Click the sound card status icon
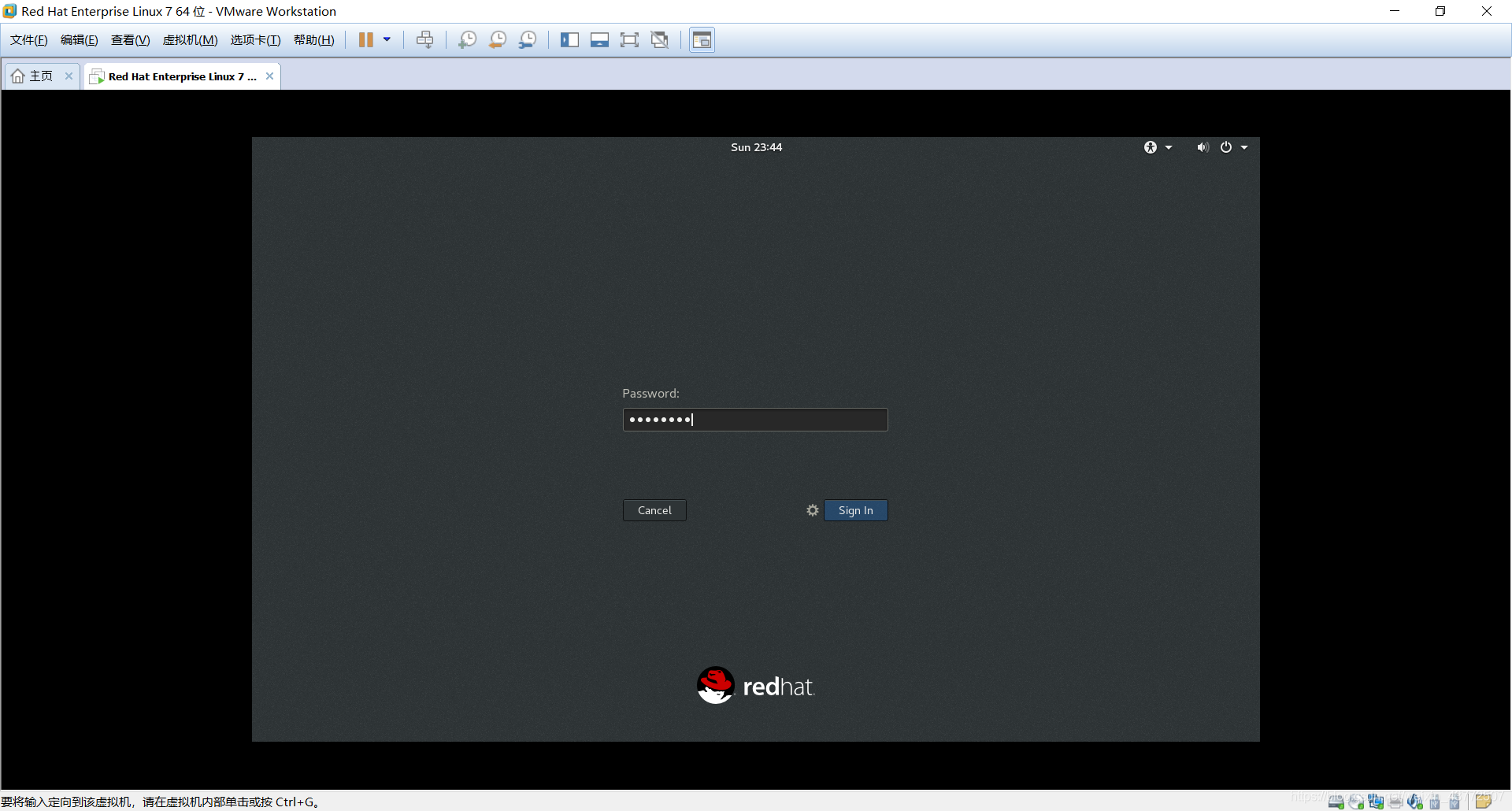 1415,801
